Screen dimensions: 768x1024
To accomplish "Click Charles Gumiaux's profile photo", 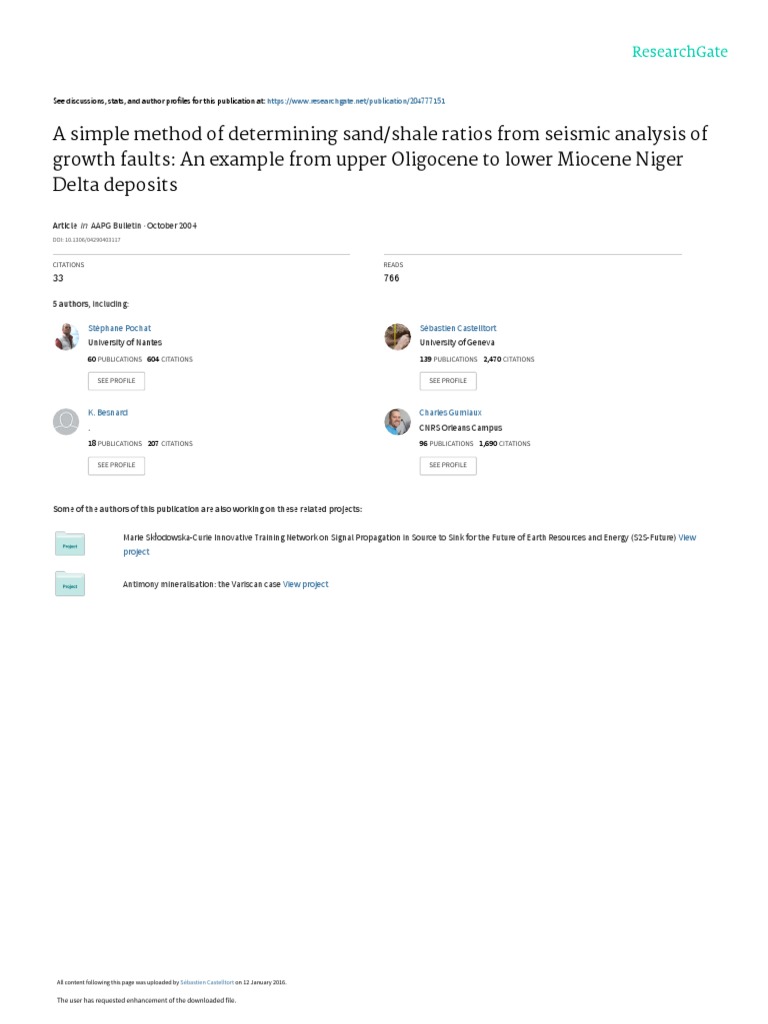I will pos(397,421).
